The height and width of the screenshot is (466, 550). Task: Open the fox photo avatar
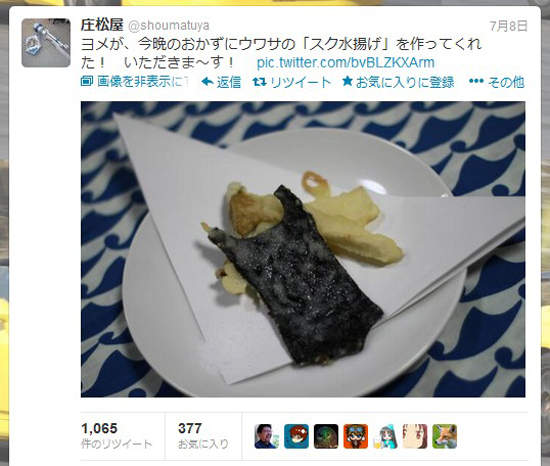445,436
